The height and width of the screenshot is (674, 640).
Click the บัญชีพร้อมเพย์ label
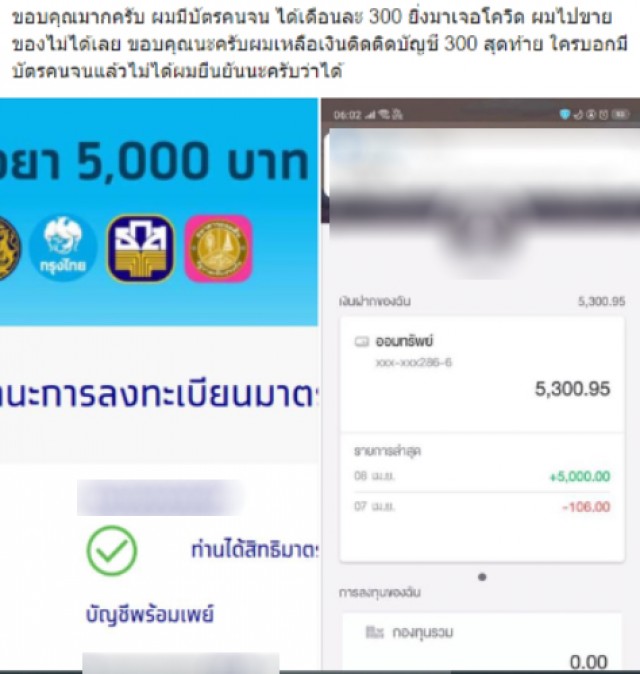click(x=150, y=615)
